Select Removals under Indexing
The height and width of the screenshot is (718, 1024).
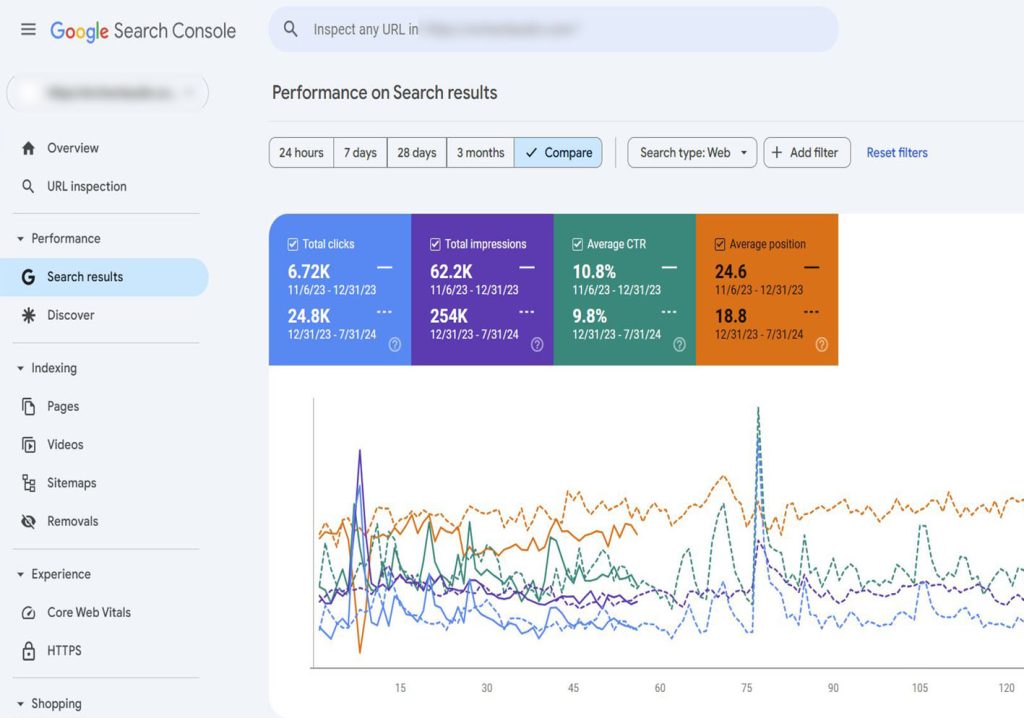tap(71, 521)
